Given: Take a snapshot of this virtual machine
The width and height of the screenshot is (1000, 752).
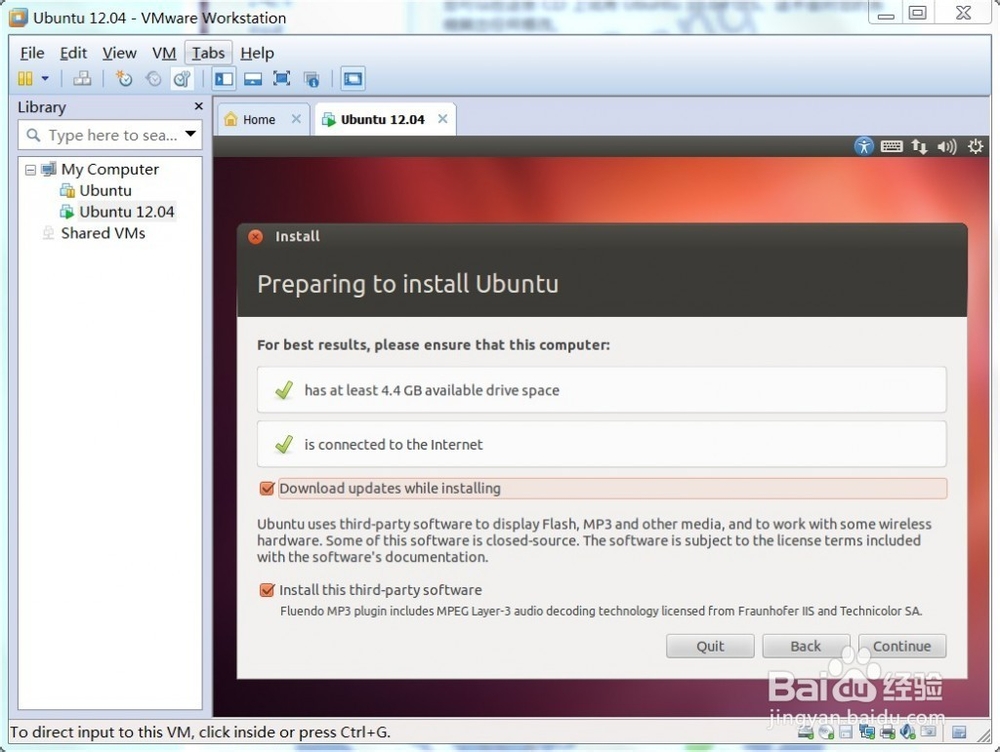Looking at the screenshot, I should [x=124, y=78].
